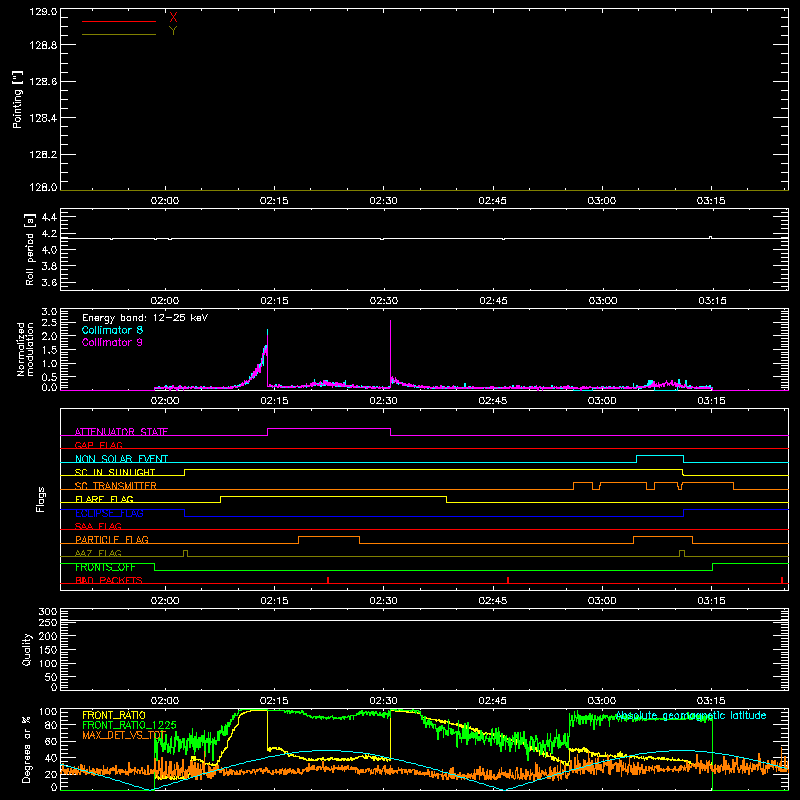Viewport: 800px width, 800px height.
Task: Select the 3.6 tick on Roll period axis
Action: [49, 282]
